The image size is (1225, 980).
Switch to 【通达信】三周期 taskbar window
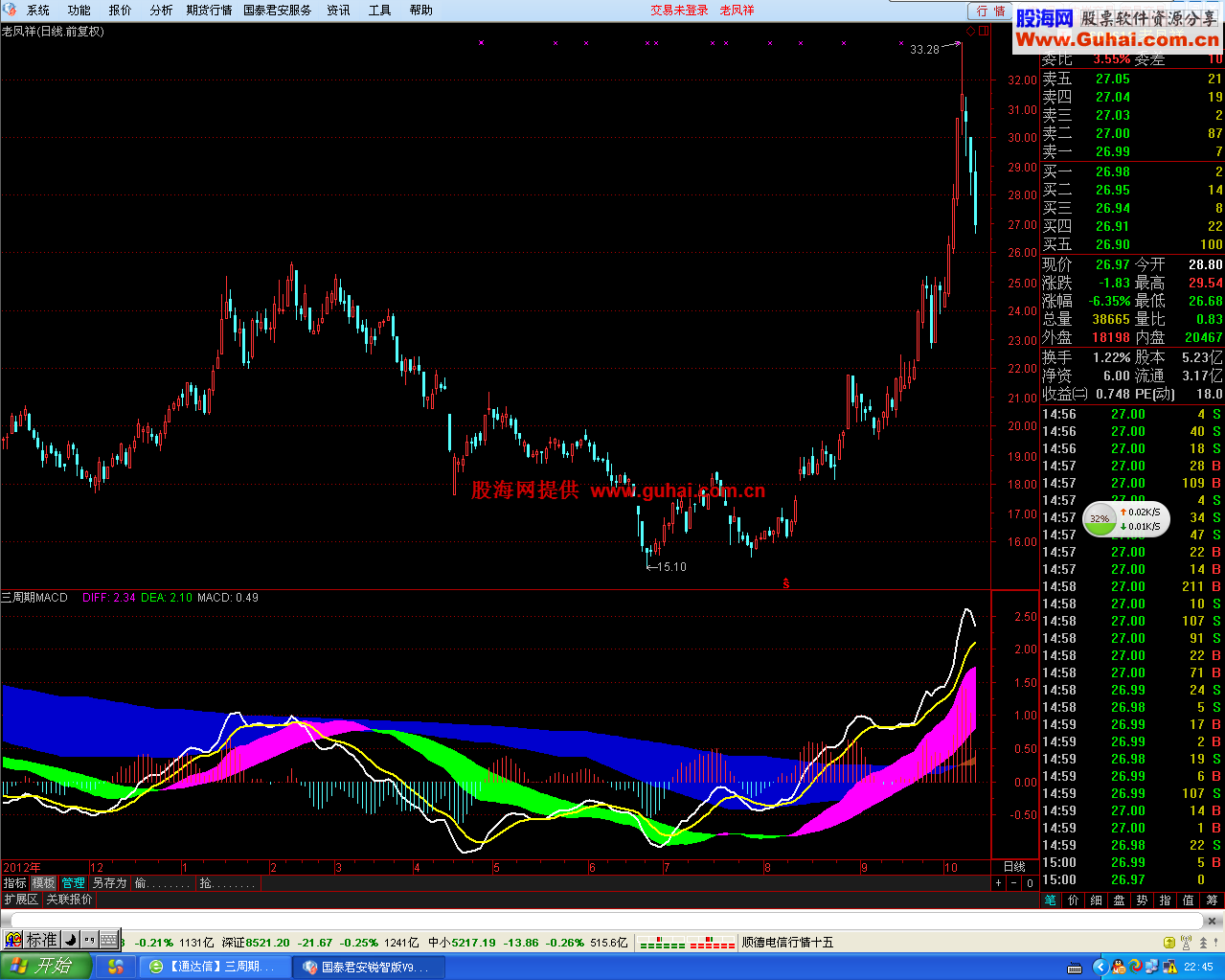214,967
